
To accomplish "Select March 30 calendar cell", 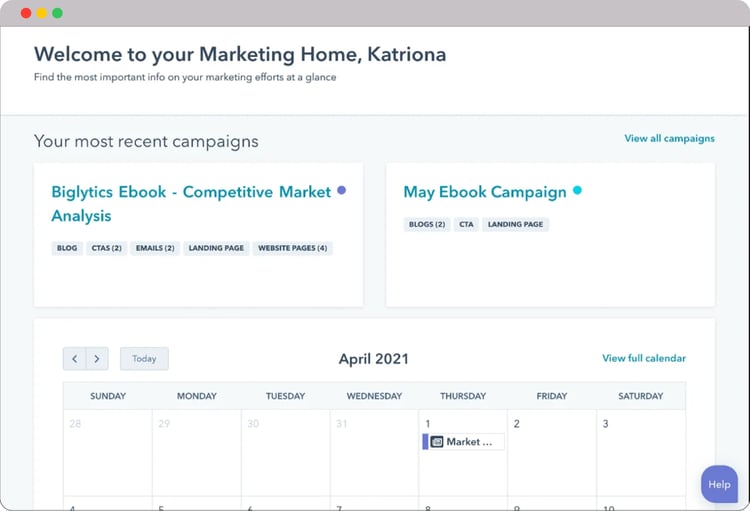I will pyautogui.click(x=286, y=453).
